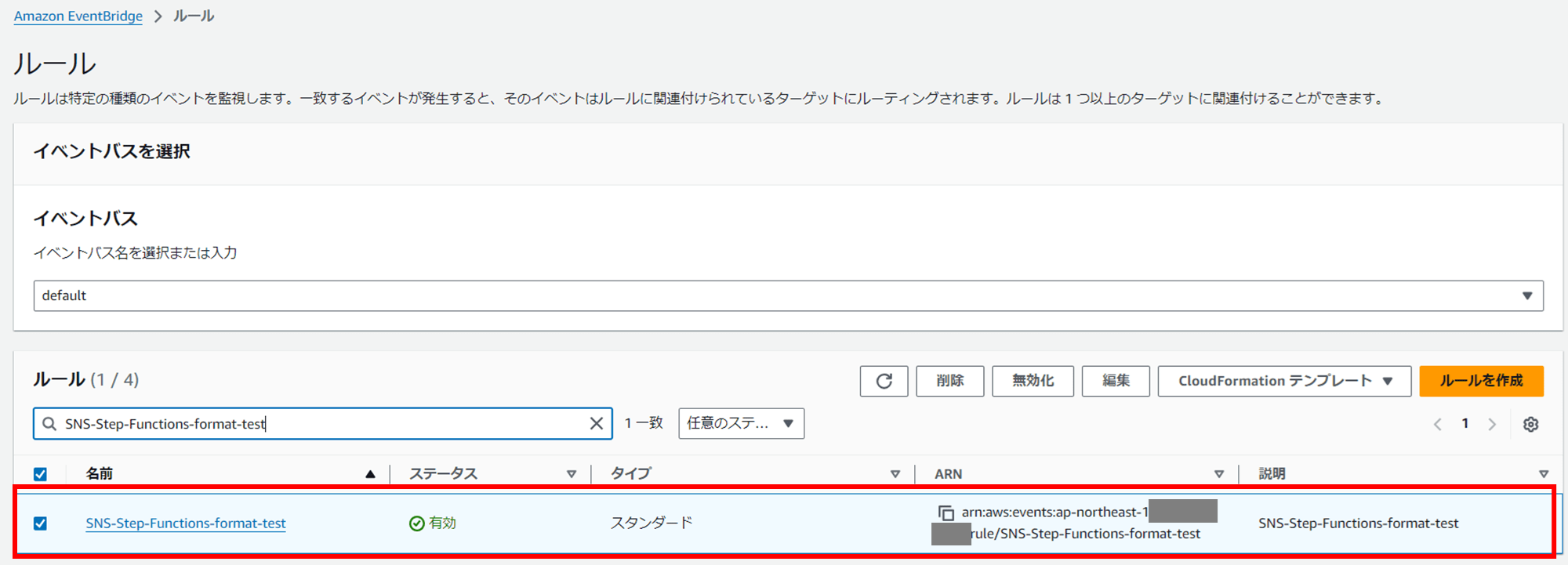Click the タイプ column header
Screen dimensions: 1568x565
coord(631,474)
